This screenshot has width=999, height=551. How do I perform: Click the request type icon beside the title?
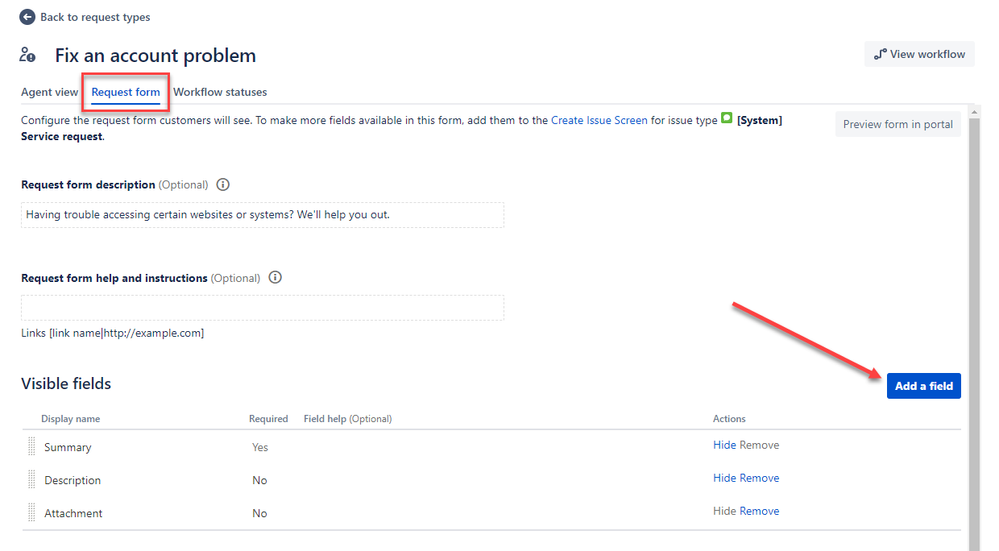[x=28, y=56]
